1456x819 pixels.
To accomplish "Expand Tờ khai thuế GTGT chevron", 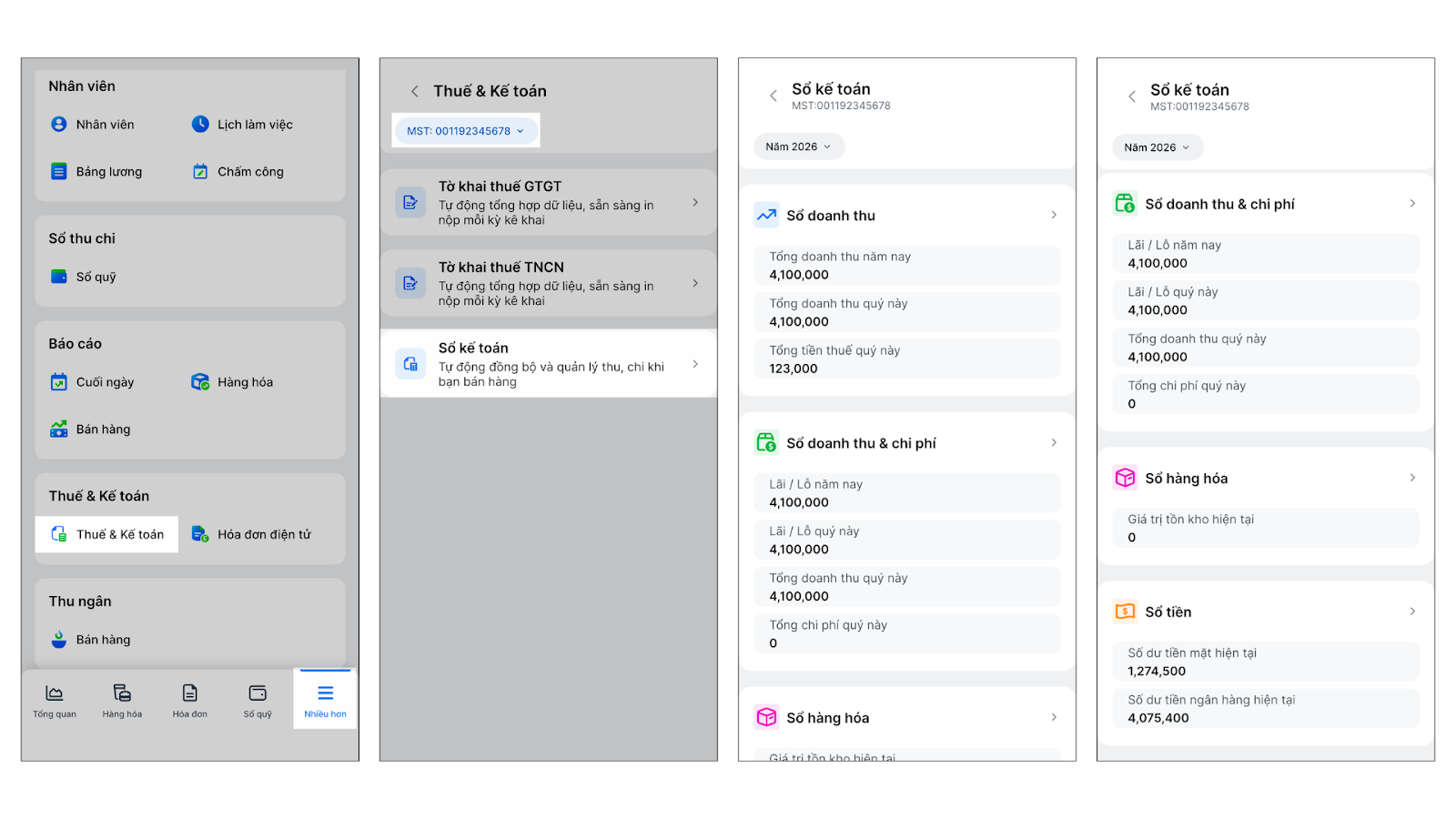I will tap(695, 202).
